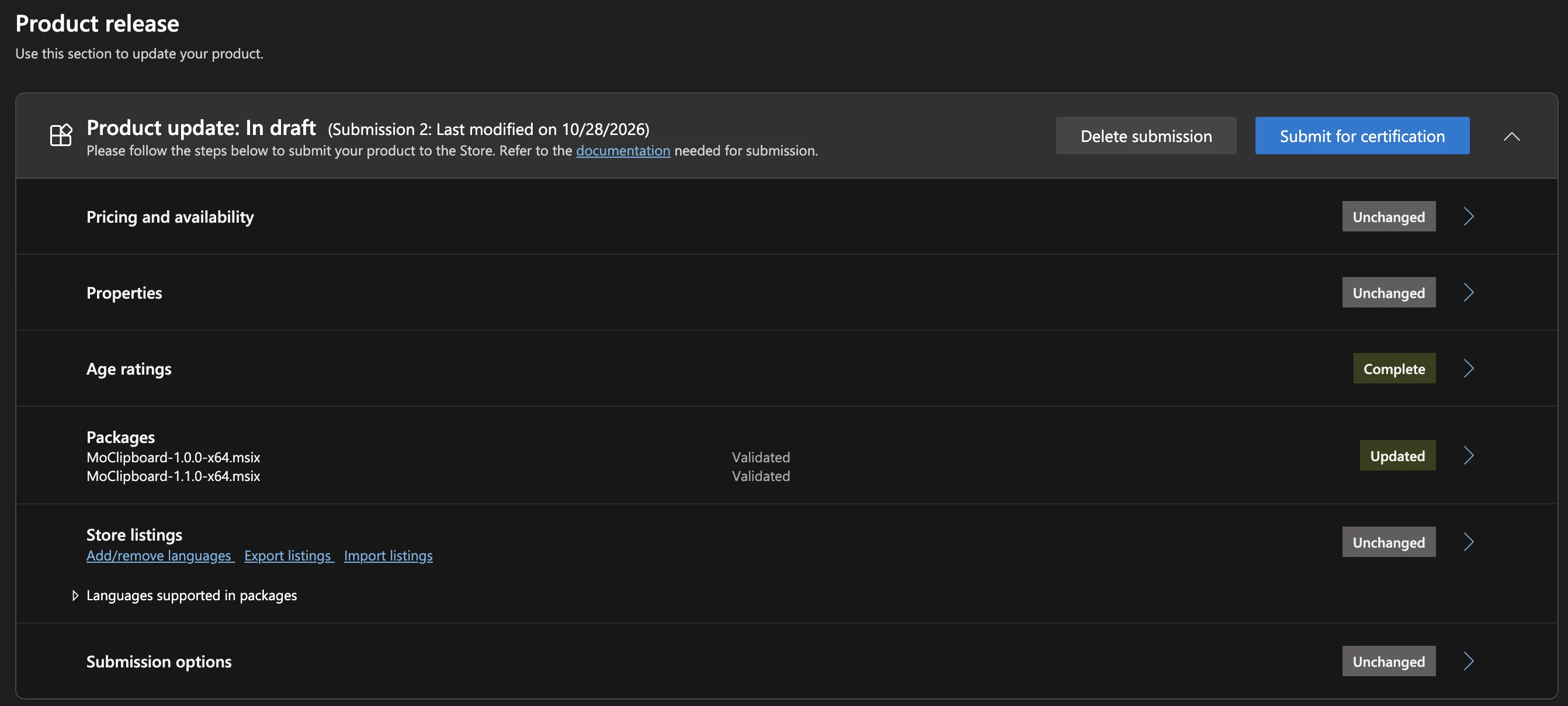
Task: Click Export listings link
Action: pos(289,556)
